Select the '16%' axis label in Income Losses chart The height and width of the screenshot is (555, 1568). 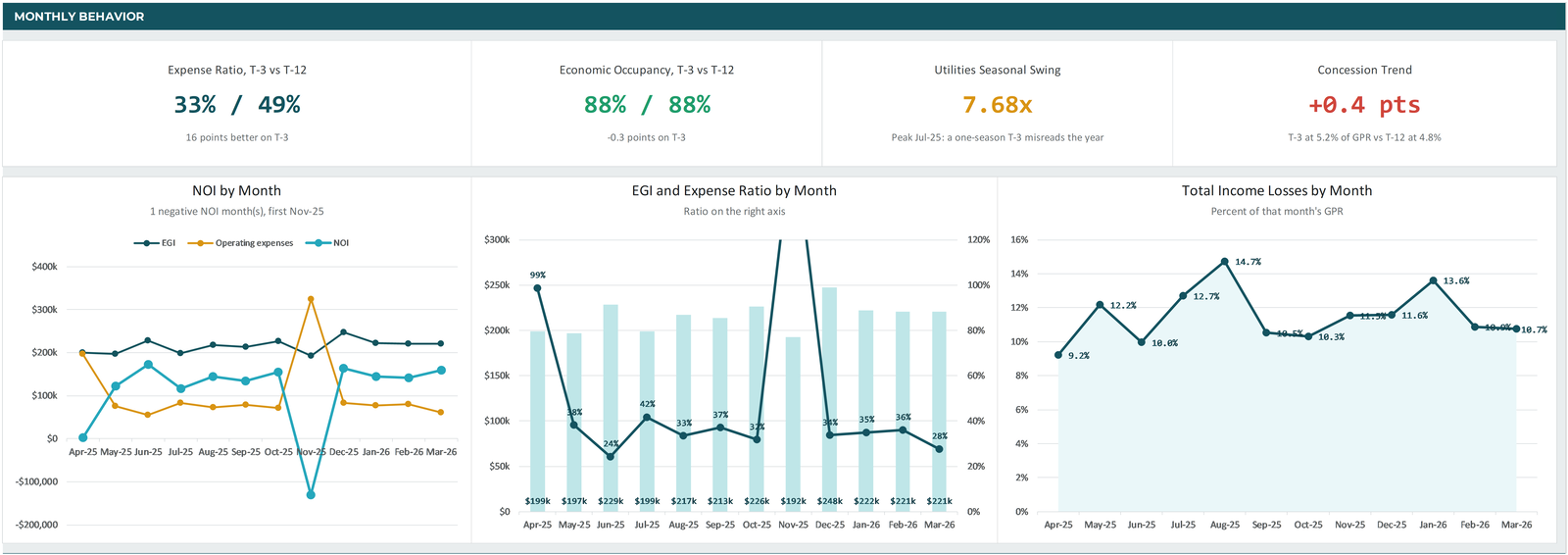pos(1019,240)
